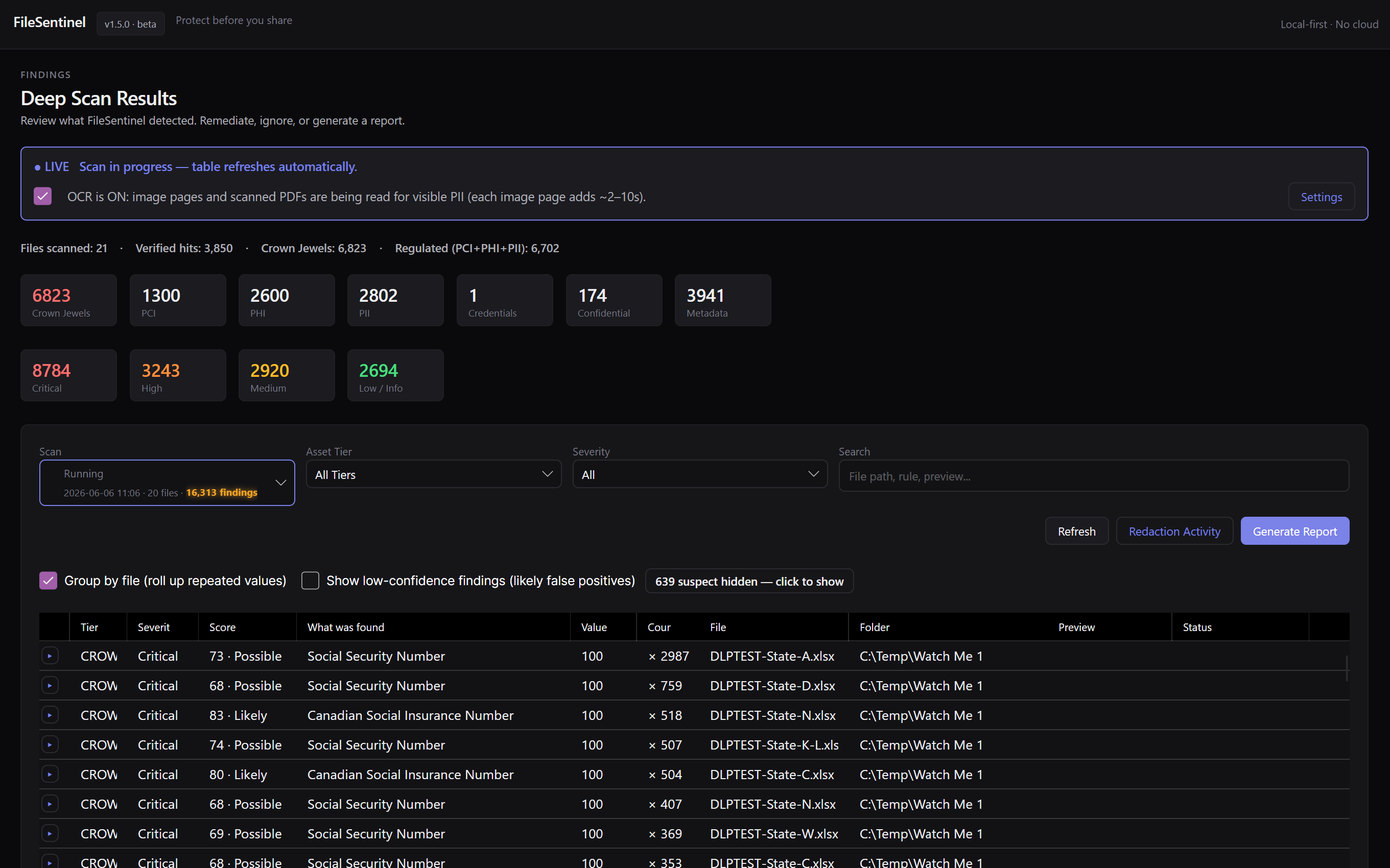Expand the × 504 DLPTEST-State-C.xlsx row
This screenshot has width=1390, height=868.
(50, 775)
